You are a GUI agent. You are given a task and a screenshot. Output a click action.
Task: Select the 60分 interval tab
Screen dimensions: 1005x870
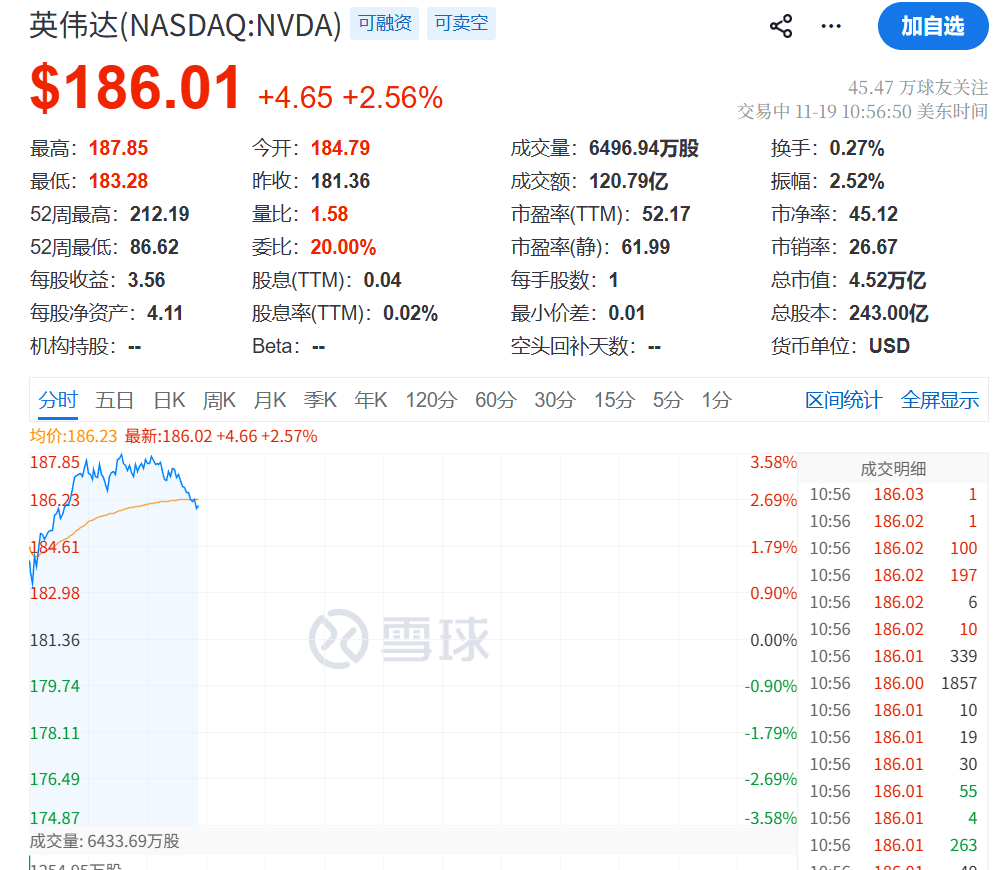[x=493, y=399]
